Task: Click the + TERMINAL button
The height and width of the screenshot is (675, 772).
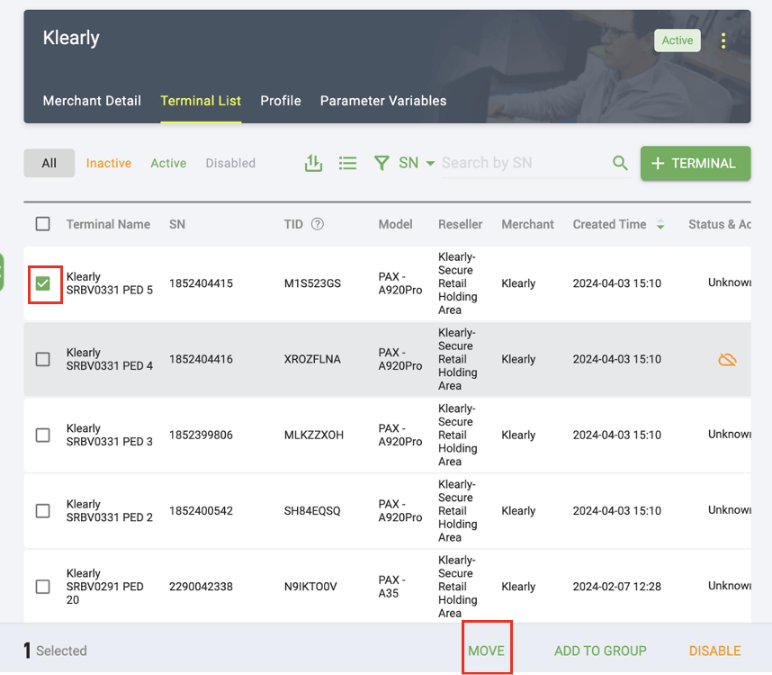Action: point(695,163)
